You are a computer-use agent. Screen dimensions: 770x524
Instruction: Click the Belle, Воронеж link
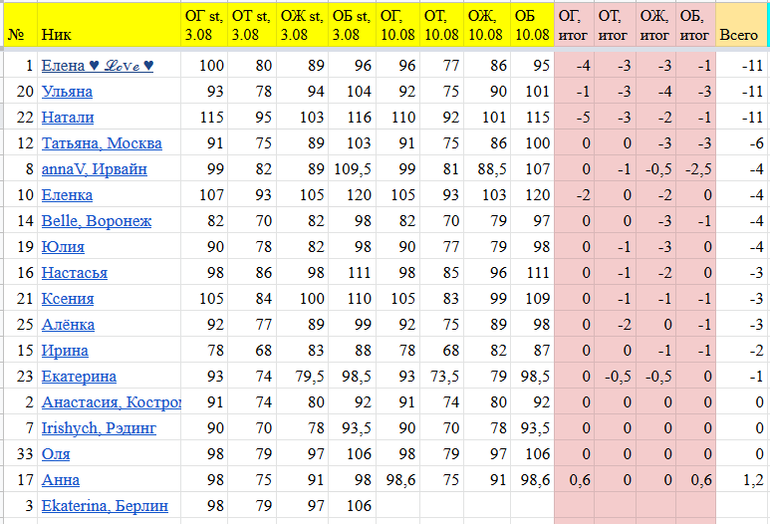coord(96,221)
